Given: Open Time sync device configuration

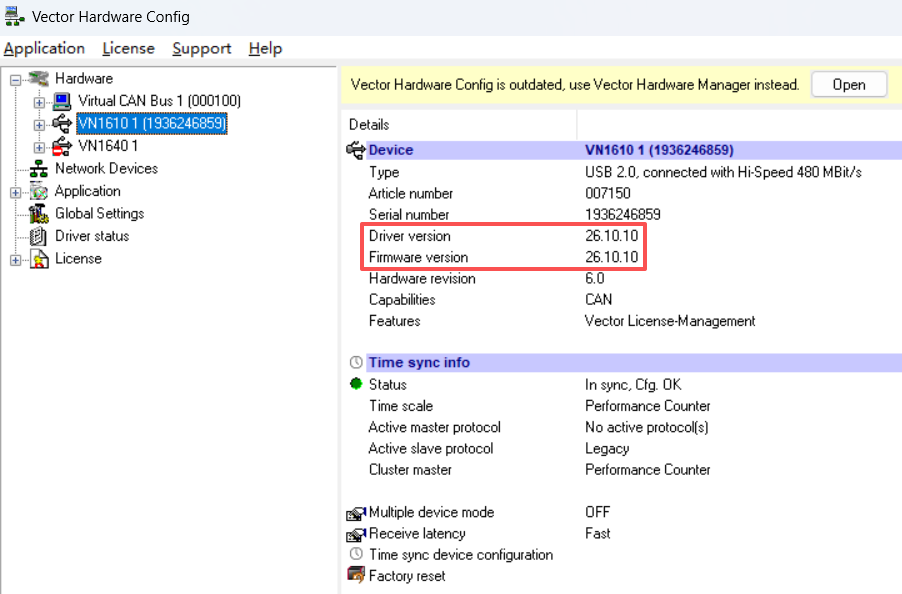Looking at the screenshot, I should [461, 555].
